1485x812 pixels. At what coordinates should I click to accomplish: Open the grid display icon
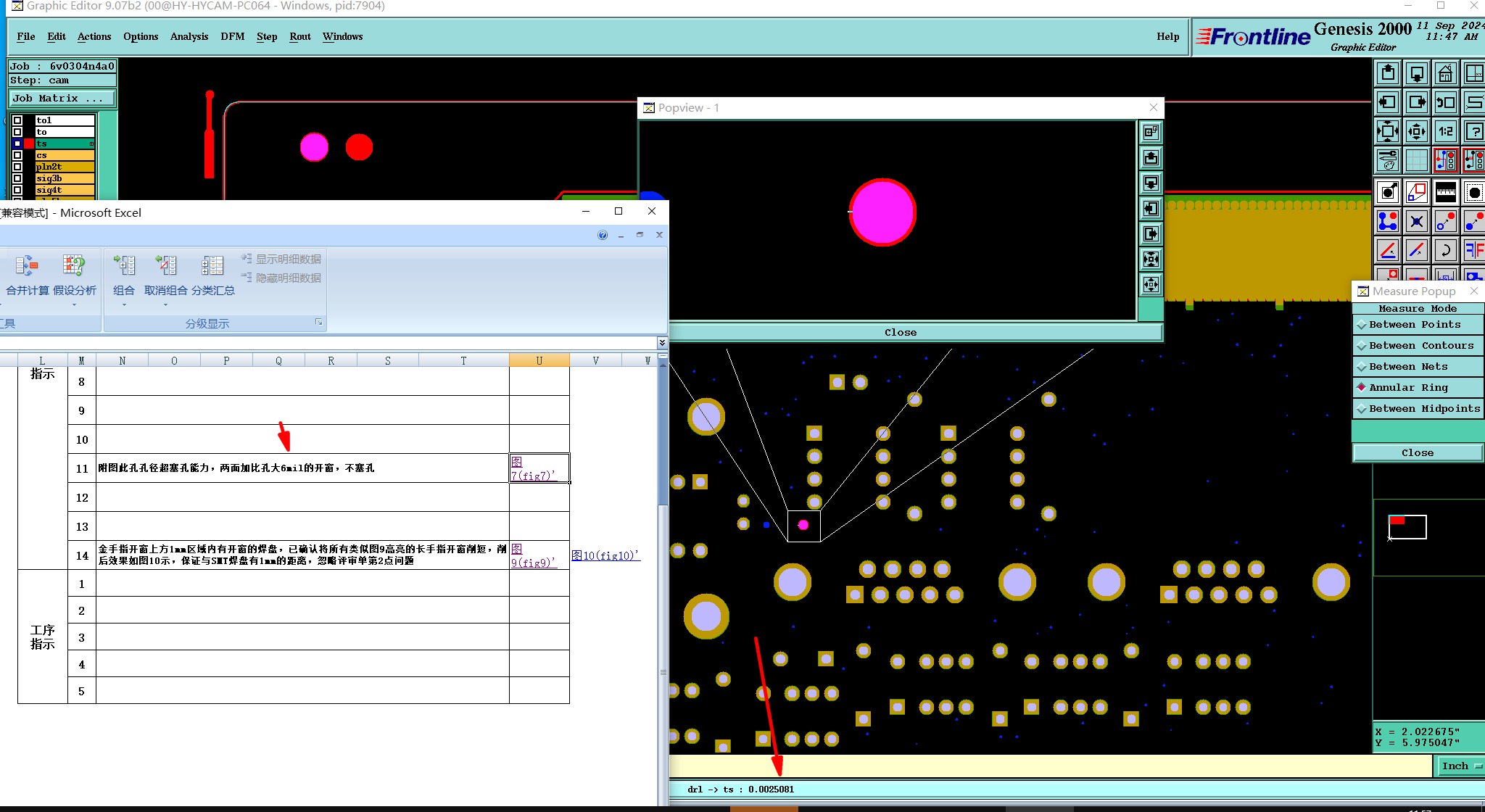1416,160
